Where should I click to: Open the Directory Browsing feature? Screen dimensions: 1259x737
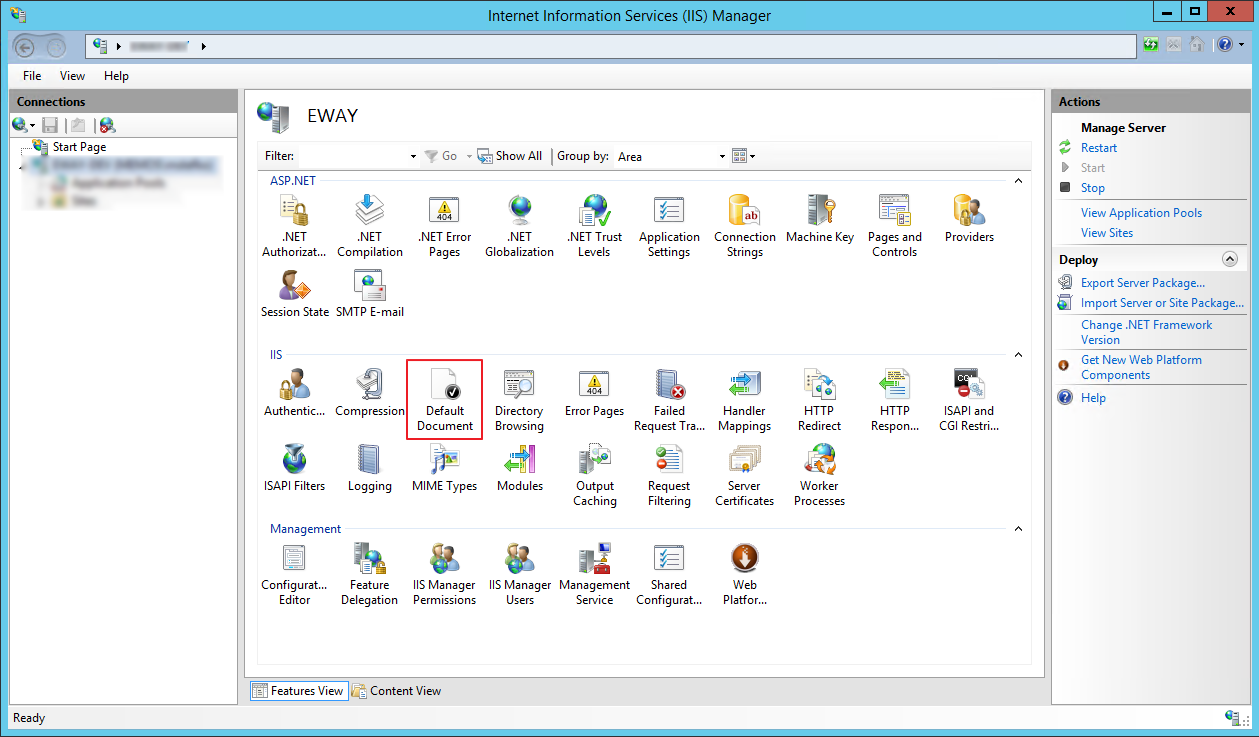point(519,400)
